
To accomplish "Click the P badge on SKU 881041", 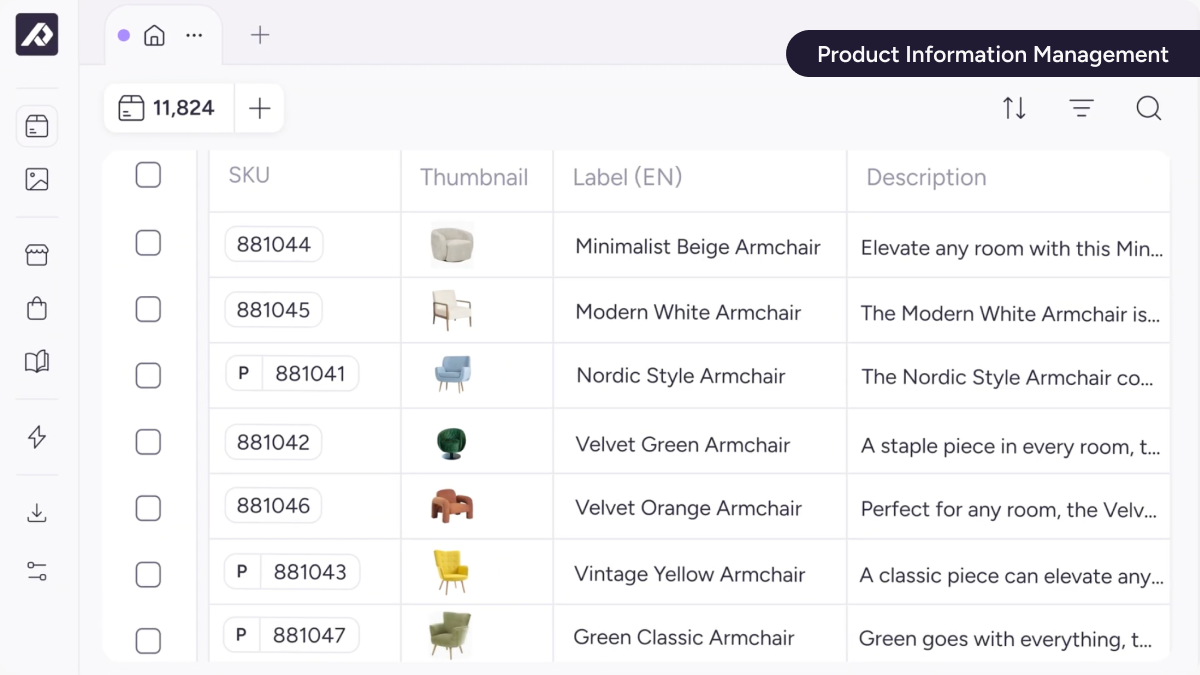I will [x=243, y=374].
